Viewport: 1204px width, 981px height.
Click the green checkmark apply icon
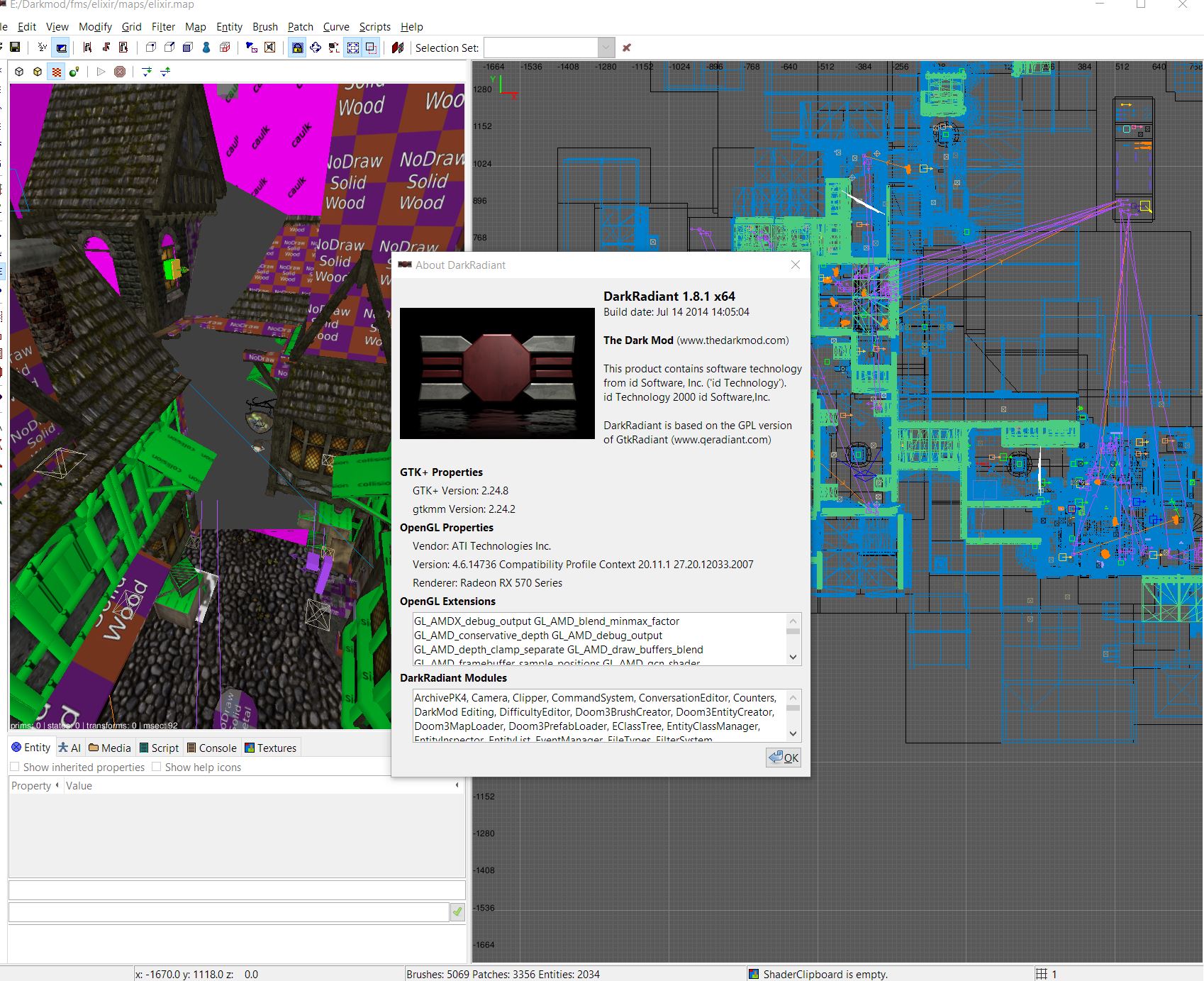point(457,912)
